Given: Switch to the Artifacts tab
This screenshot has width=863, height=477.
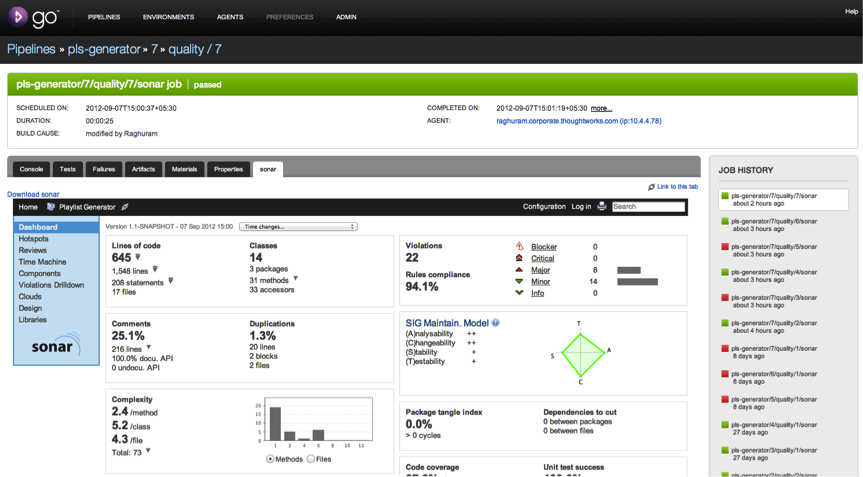Looking at the screenshot, I should (143, 169).
